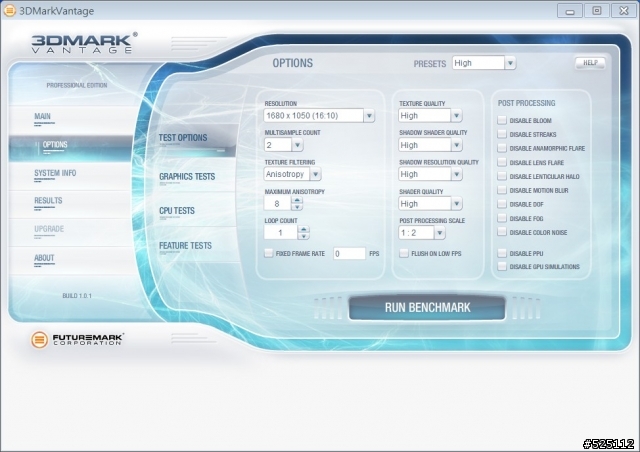Tick the Disable Motion Blur checkbox
The height and width of the screenshot is (452, 640).
(x=502, y=190)
